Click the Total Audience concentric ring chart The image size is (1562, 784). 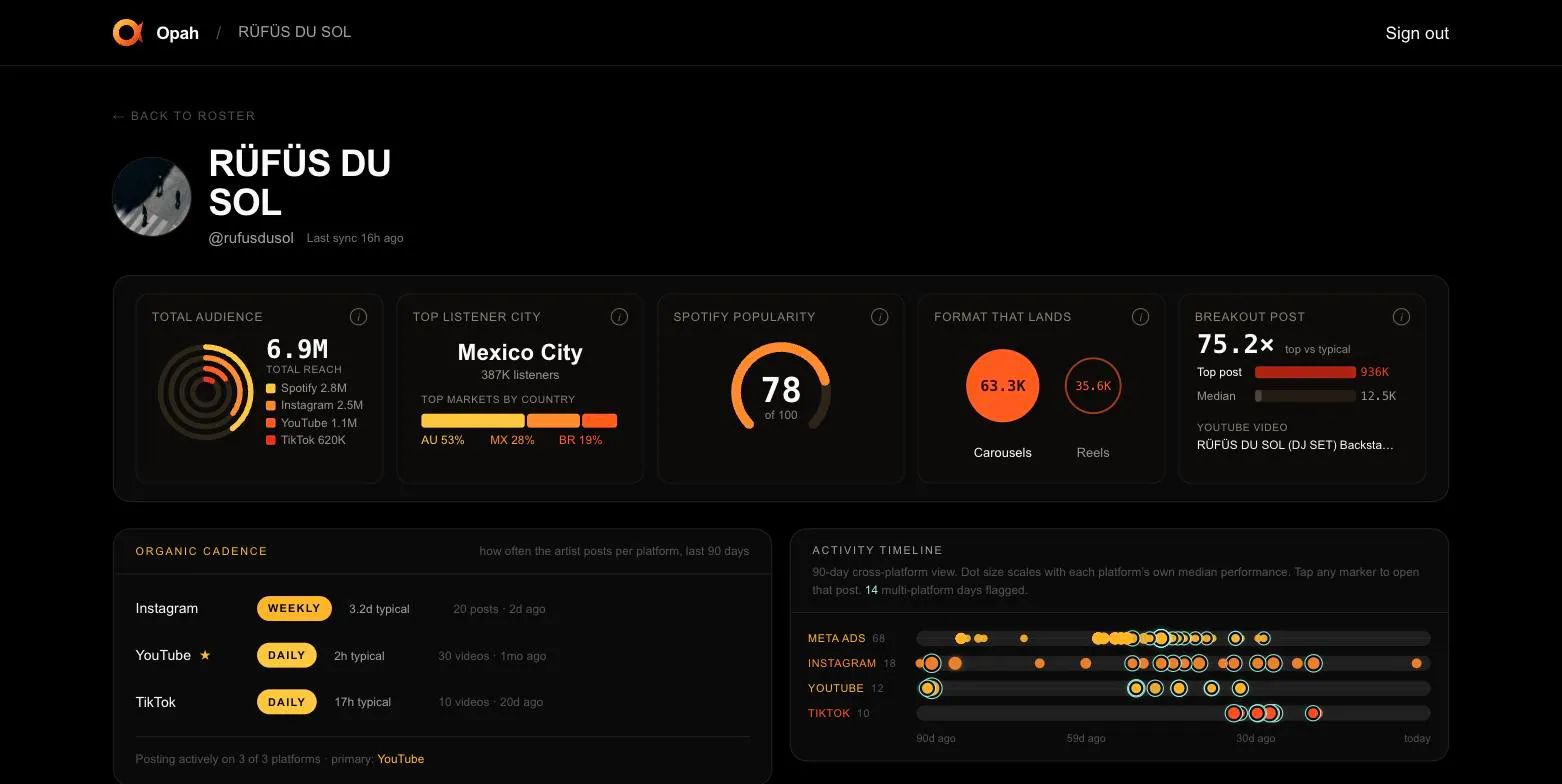(205, 392)
